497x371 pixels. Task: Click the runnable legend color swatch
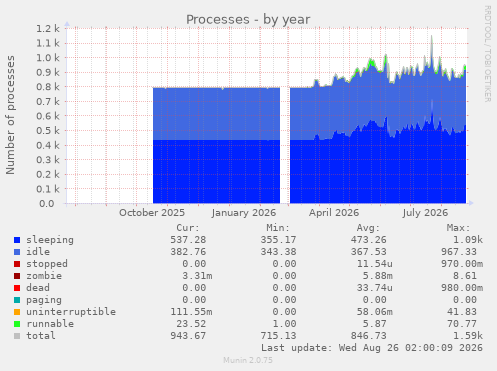click(17, 324)
